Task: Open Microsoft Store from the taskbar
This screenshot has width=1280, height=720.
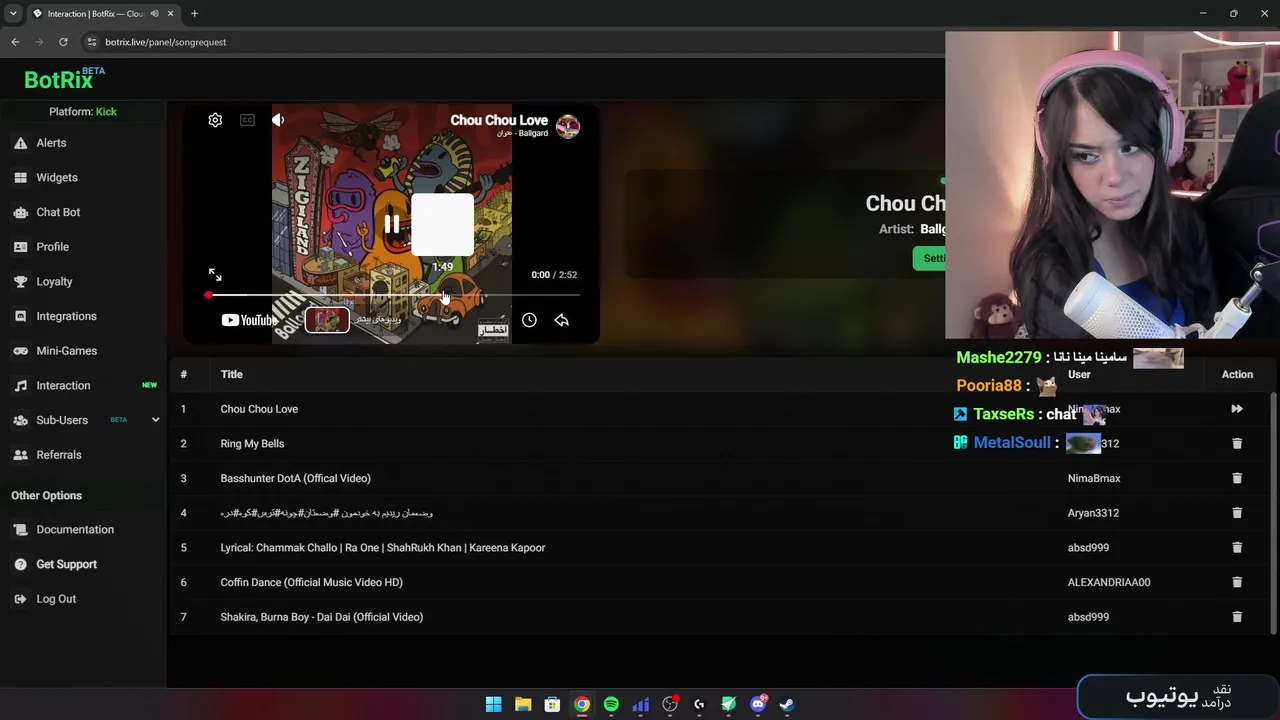Action: click(x=552, y=704)
